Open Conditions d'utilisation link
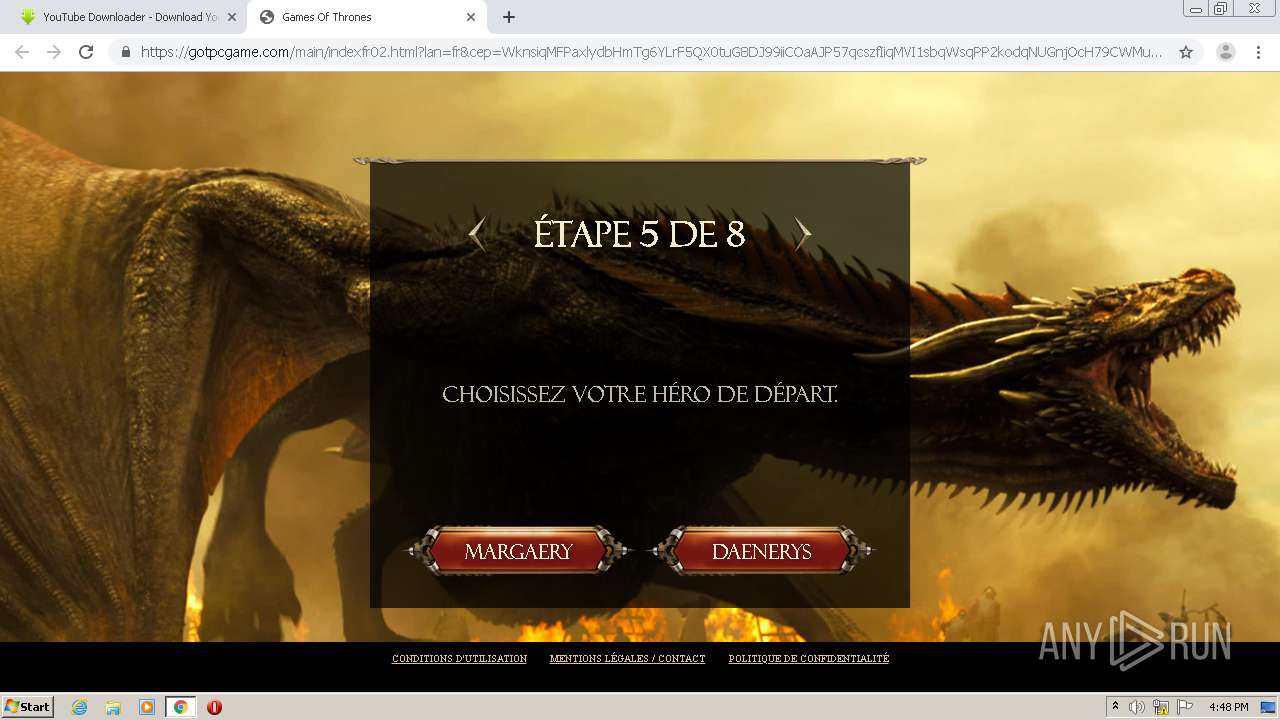 point(459,659)
